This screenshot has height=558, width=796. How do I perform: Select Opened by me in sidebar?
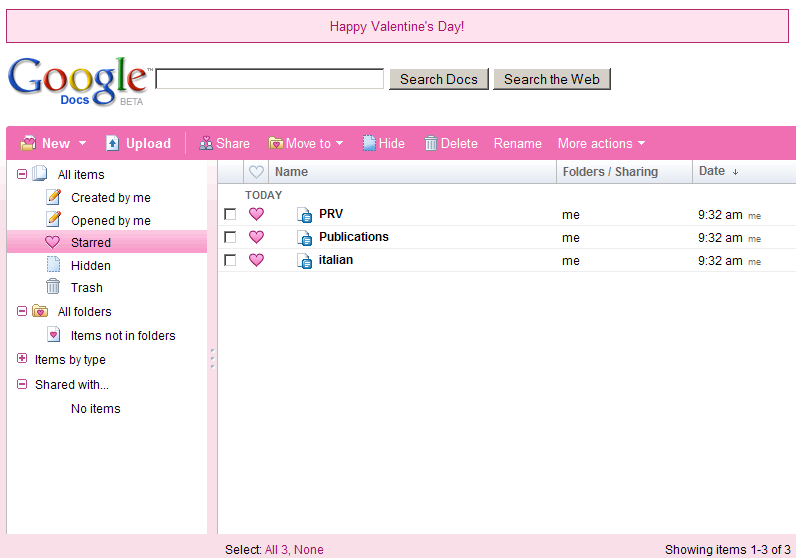pos(111,220)
